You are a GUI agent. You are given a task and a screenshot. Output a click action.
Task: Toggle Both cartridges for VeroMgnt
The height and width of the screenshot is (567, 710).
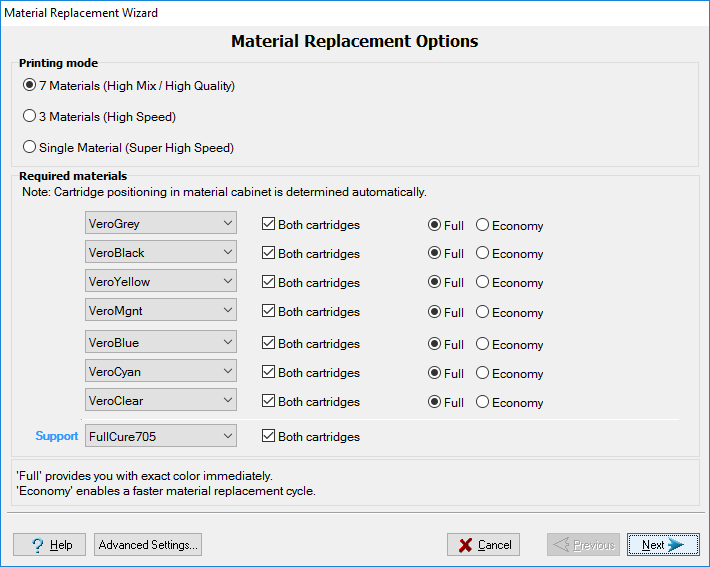pyautogui.click(x=269, y=312)
